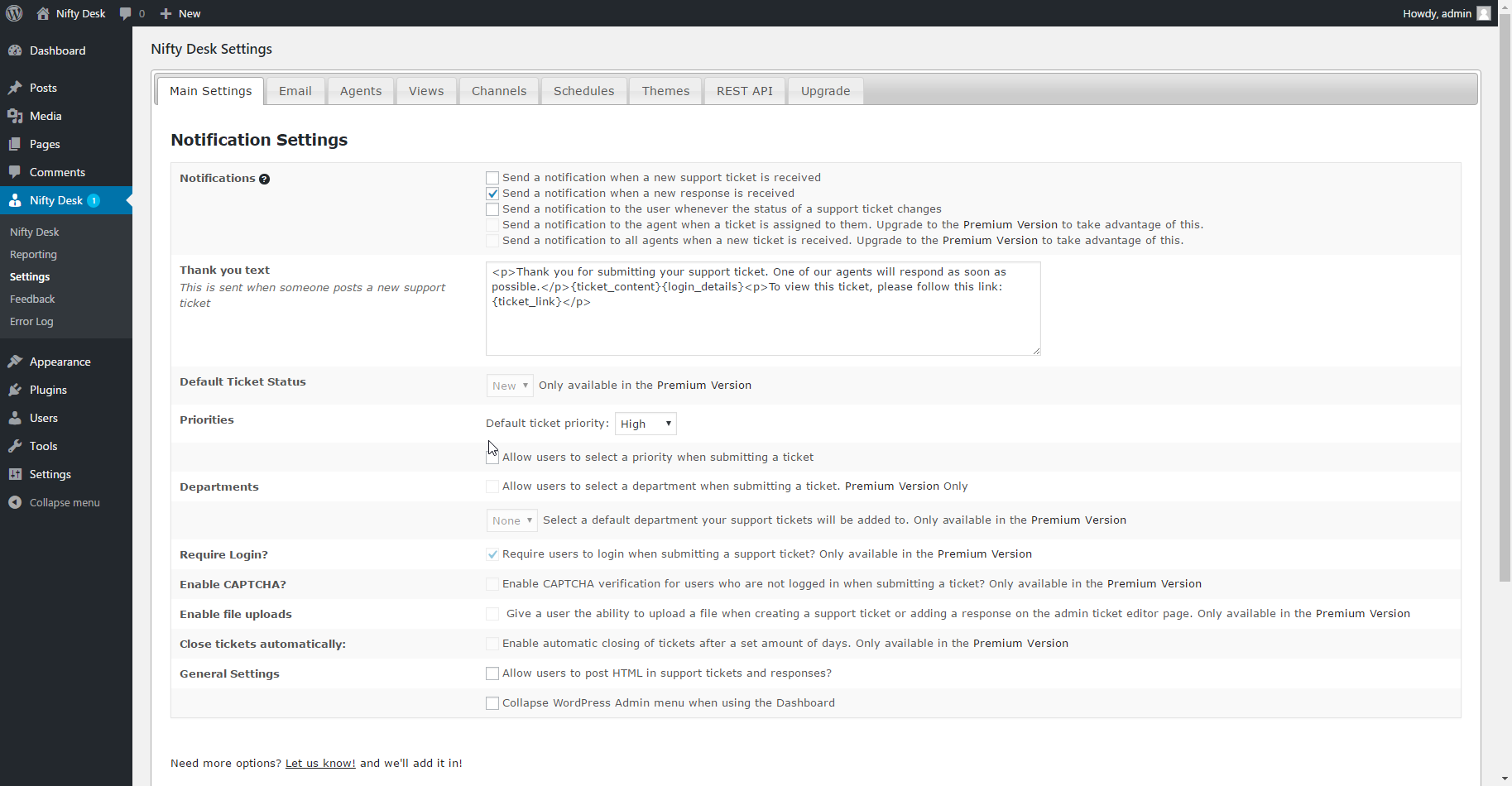The height and width of the screenshot is (786, 1512).
Task: Switch to the Views tab
Action: (x=426, y=91)
